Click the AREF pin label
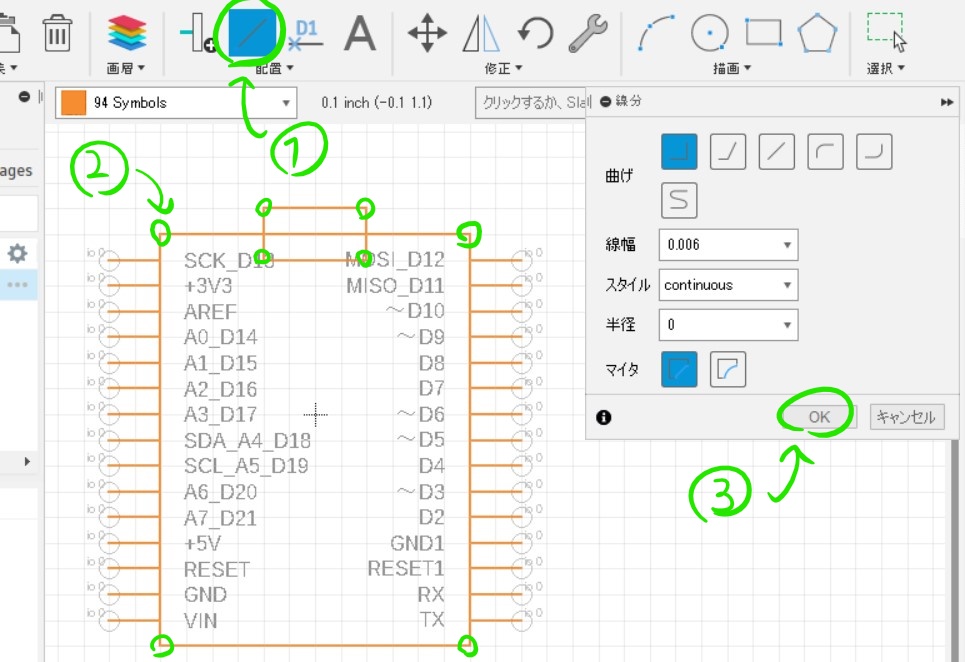The height and width of the screenshot is (662, 965). (210, 312)
